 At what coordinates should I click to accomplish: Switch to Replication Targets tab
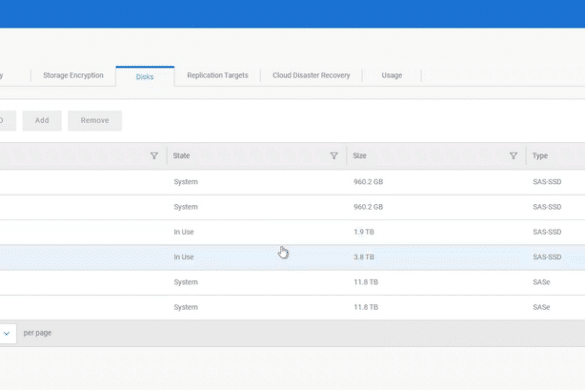pos(218,75)
